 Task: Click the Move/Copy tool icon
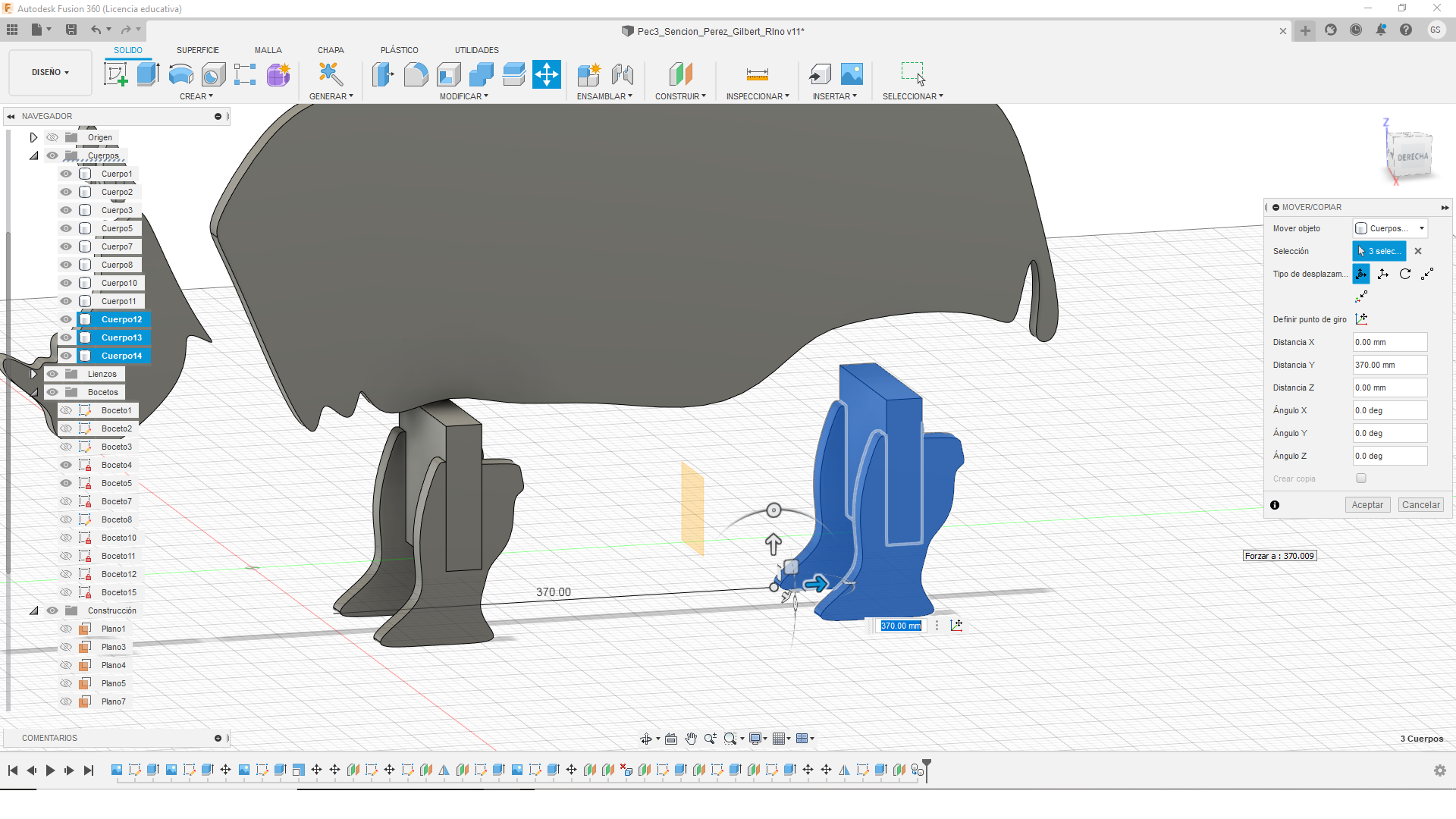tap(546, 74)
